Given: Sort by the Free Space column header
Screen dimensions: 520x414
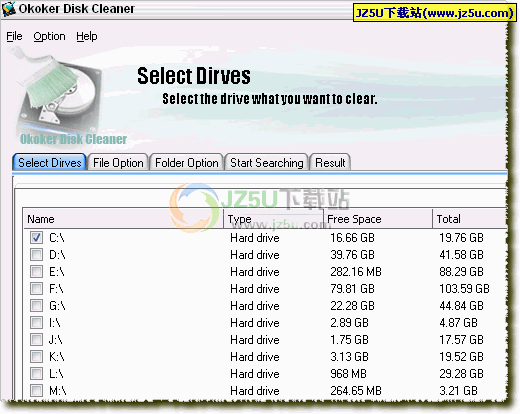Looking at the screenshot, I should pos(378,219).
